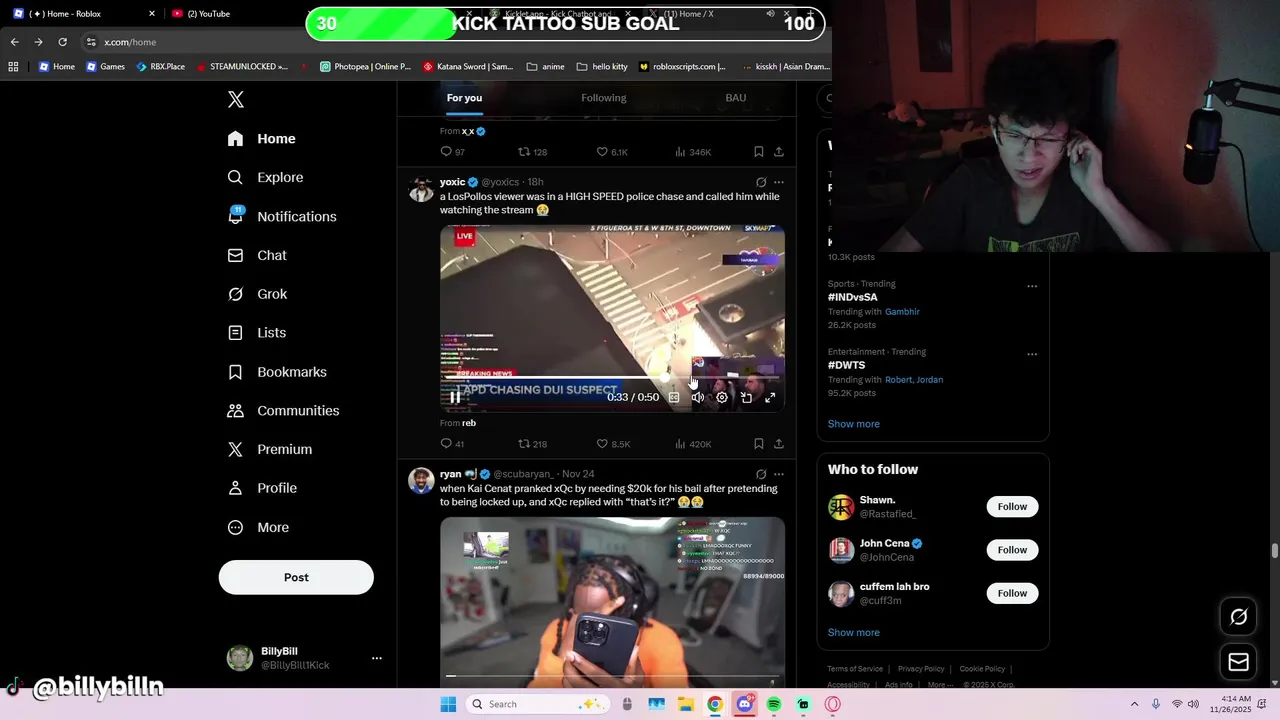Open Grok in the sidebar

click(258, 294)
